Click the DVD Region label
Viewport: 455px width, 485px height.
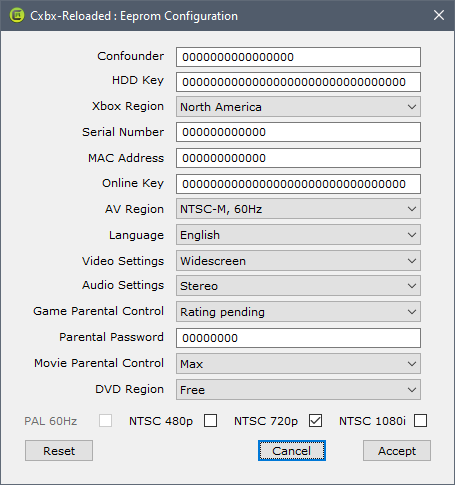tap(129, 389)
